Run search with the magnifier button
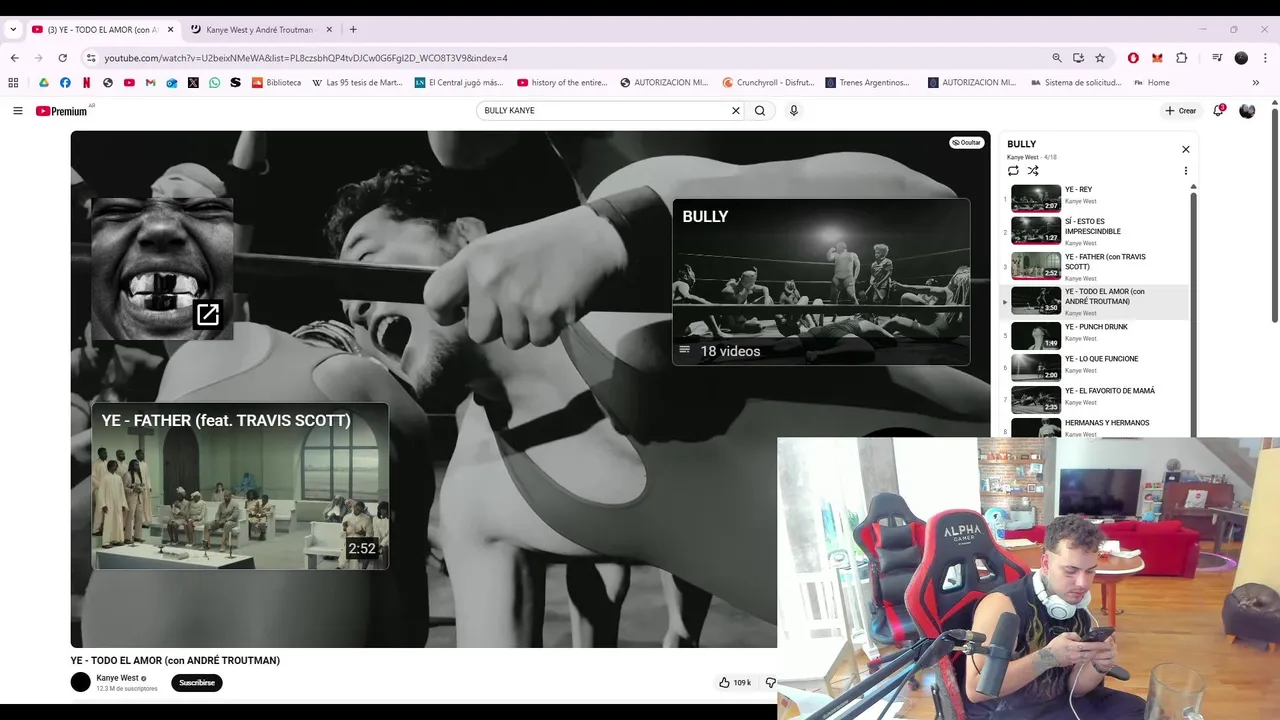This screenshot has width=1280, height=720. (x=760, y=111)
